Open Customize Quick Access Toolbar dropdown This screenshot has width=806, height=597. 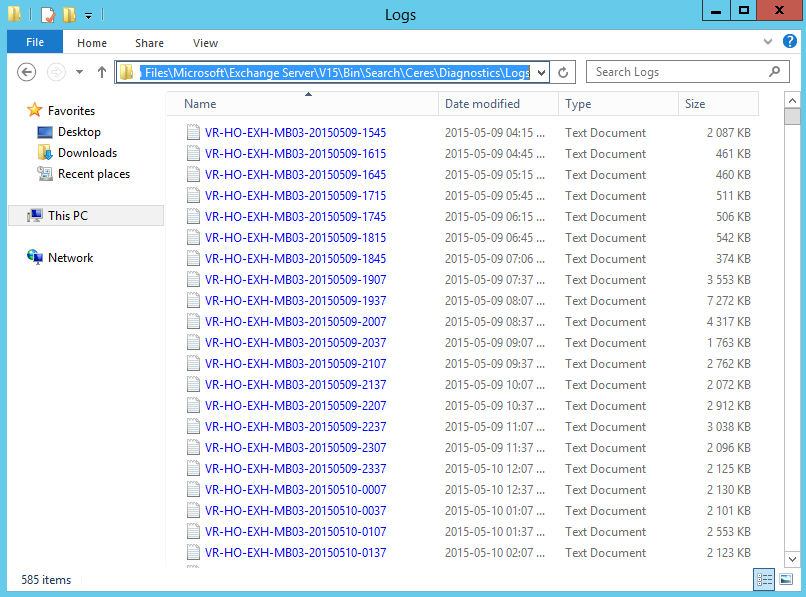coord(88,16)
